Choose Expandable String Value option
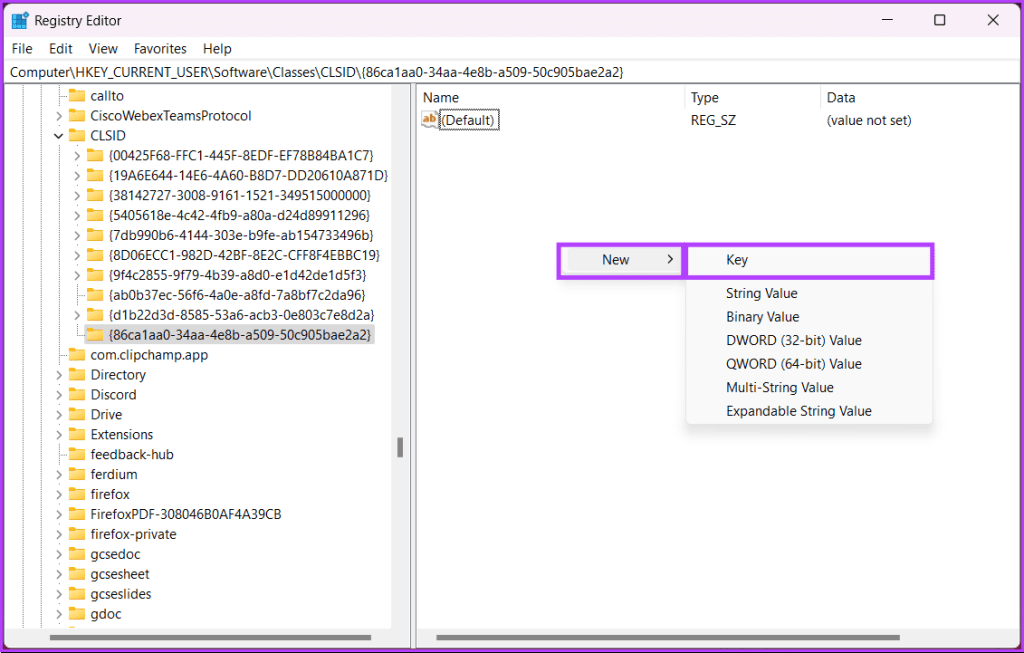Viewport: 1024px width, 653px height. 809,411
